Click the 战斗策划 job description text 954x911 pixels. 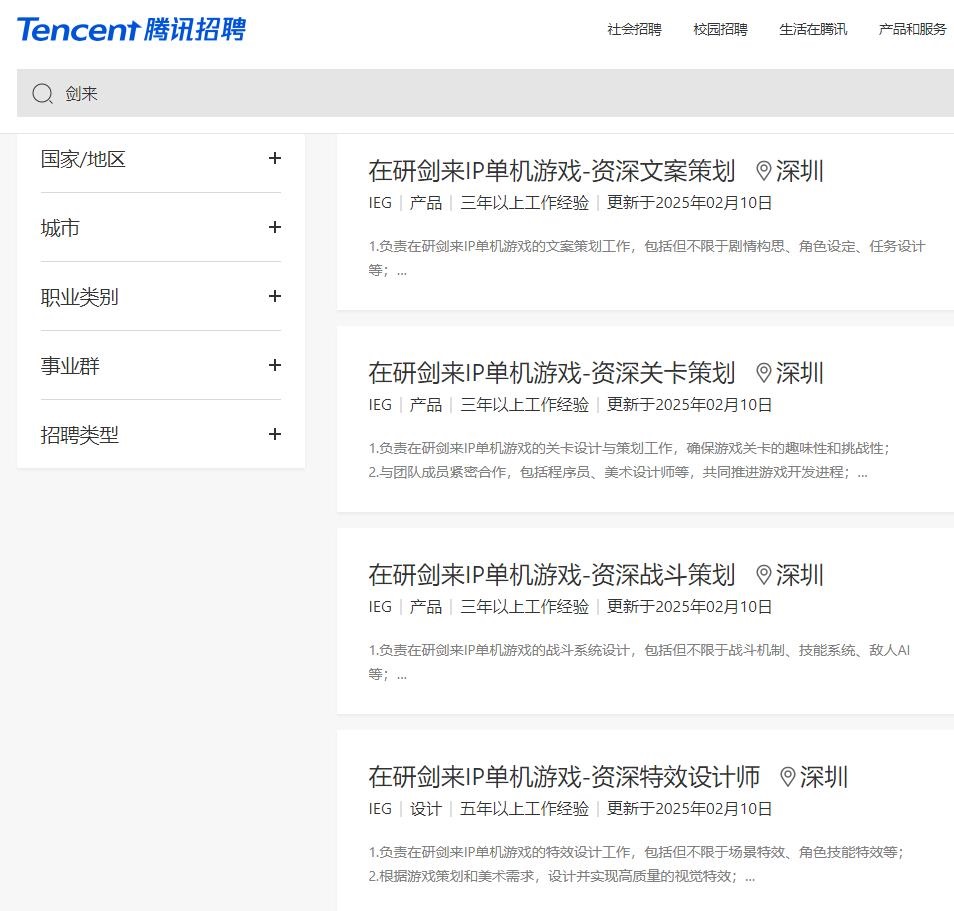[x=639, y=662]
